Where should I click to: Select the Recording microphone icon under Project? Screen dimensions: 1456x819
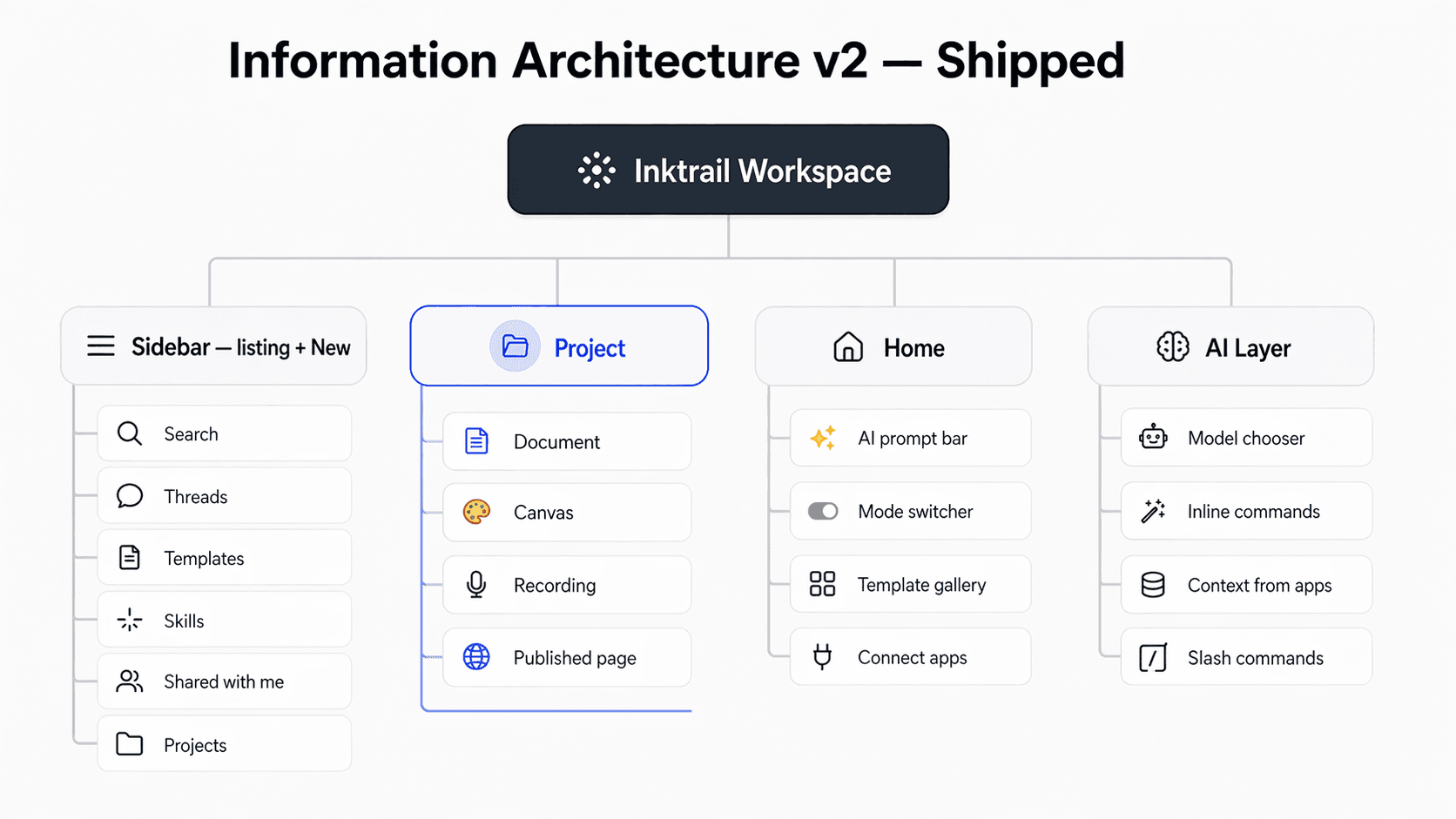(475, 585)
